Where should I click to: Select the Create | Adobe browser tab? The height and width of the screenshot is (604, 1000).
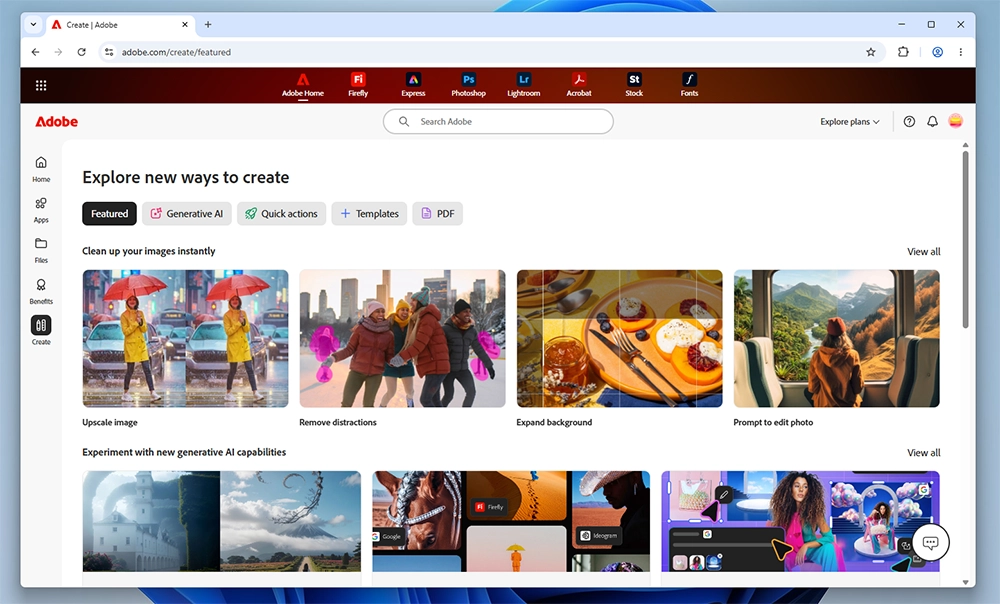click(x=120, y=25)
